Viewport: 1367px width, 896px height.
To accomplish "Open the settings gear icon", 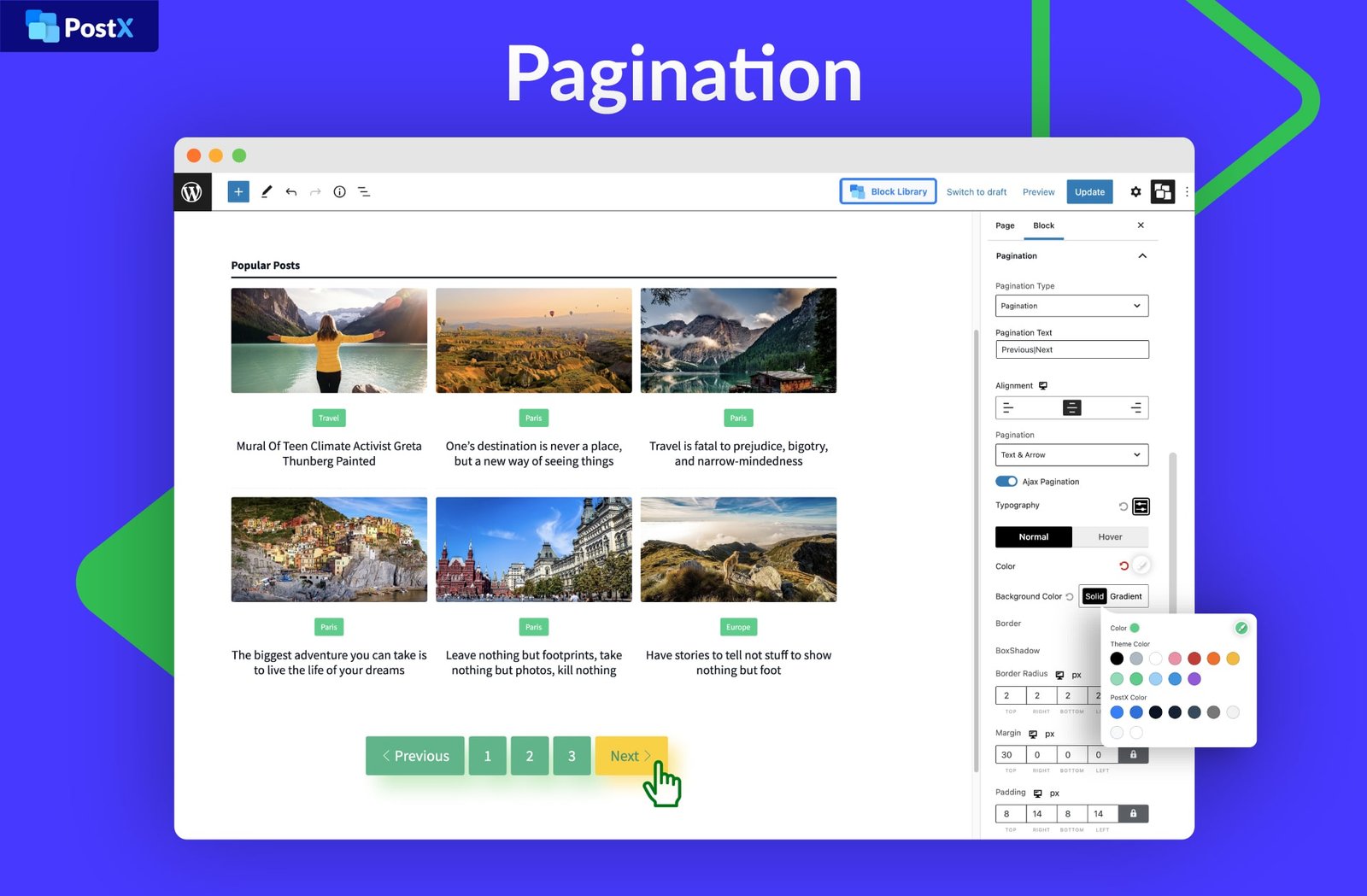I will (x=1135, y=192).
